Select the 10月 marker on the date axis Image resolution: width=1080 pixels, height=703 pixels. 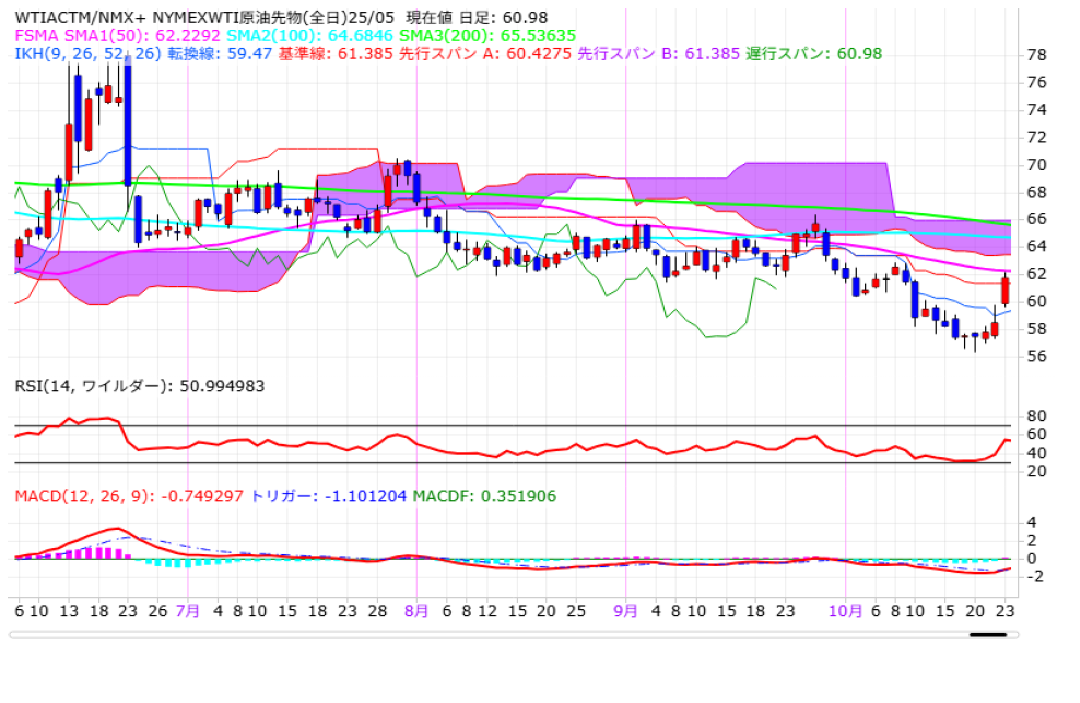846,609
